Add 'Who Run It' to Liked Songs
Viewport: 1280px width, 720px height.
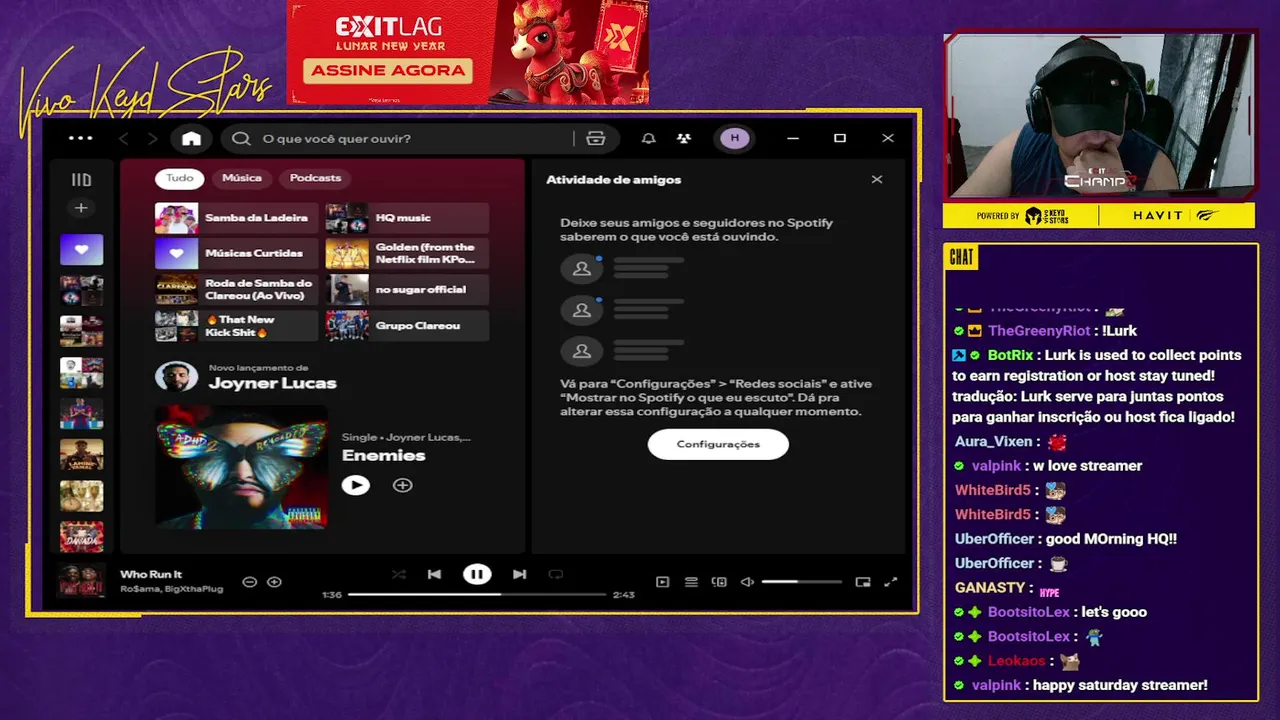[x=274, y=582]
